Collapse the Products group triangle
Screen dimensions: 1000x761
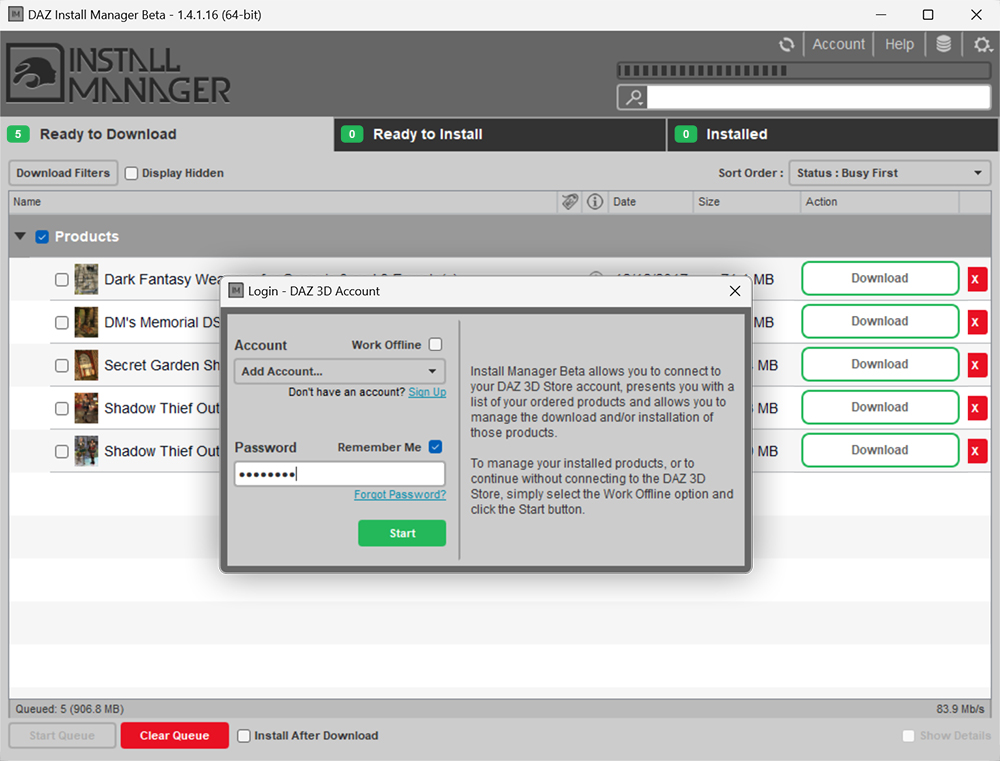click(20, 237)
